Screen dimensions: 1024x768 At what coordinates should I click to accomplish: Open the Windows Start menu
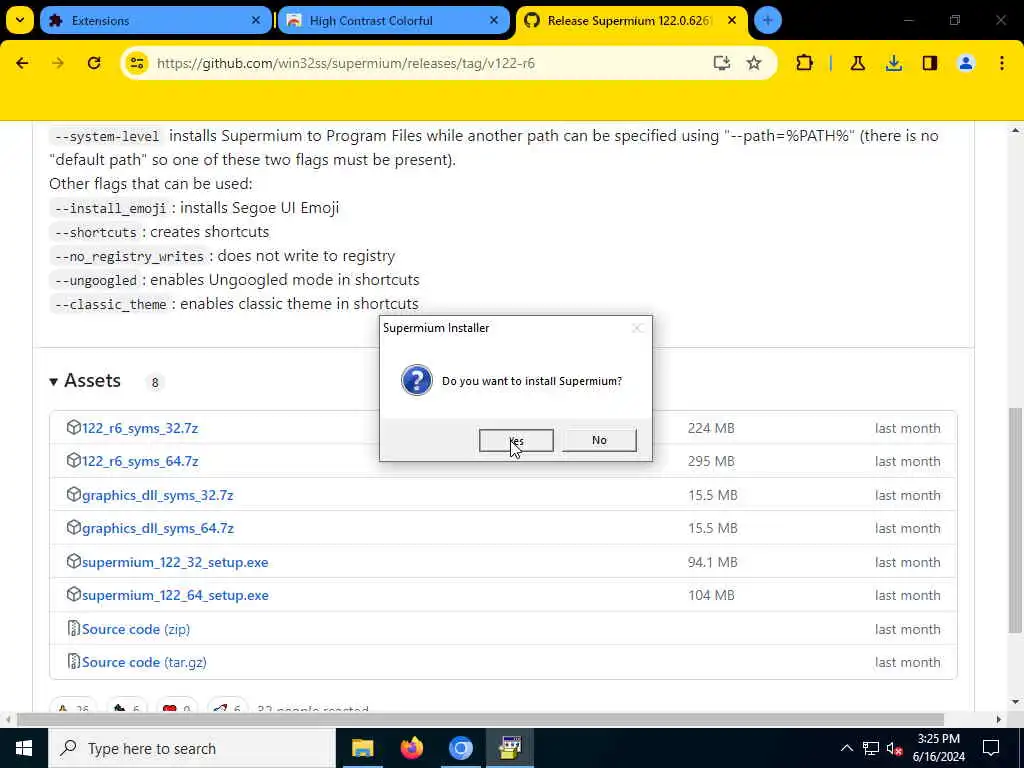(24, 748)
